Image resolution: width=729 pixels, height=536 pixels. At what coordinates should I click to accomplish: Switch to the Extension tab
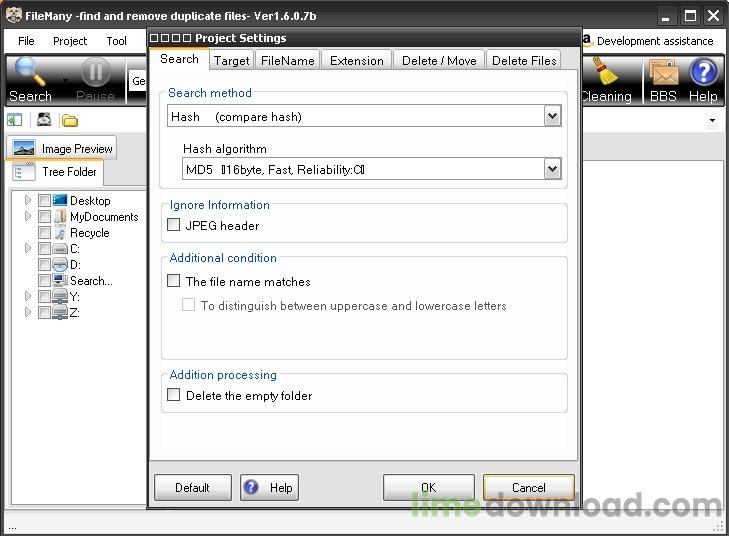pyautogui.click(x=357, y=60)
